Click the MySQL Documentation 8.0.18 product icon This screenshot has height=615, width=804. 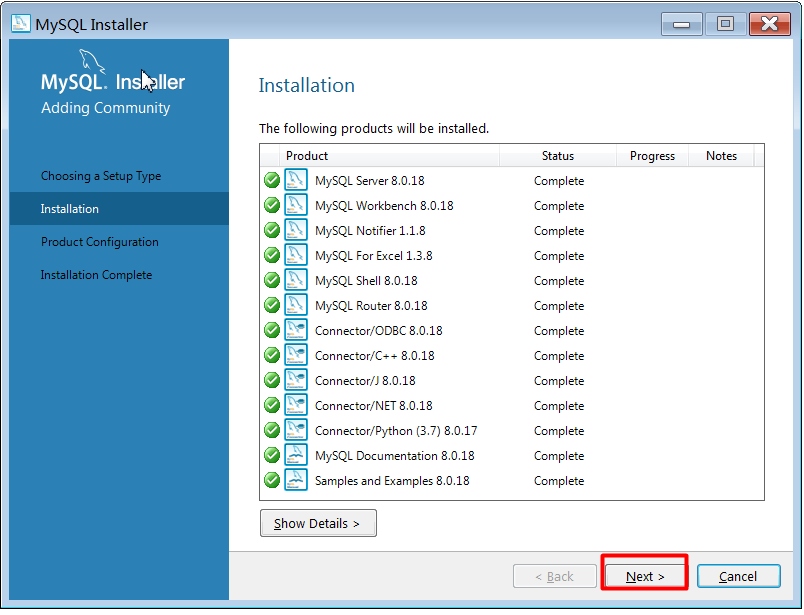pos(296,455)
